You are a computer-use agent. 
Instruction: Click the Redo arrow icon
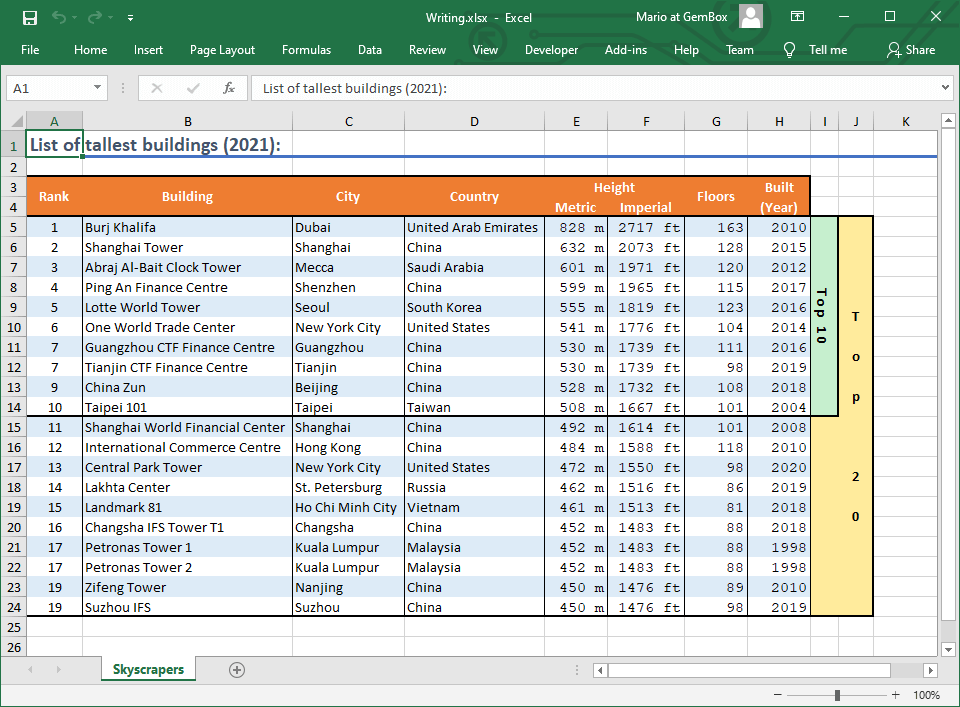[x=95, y=17]
